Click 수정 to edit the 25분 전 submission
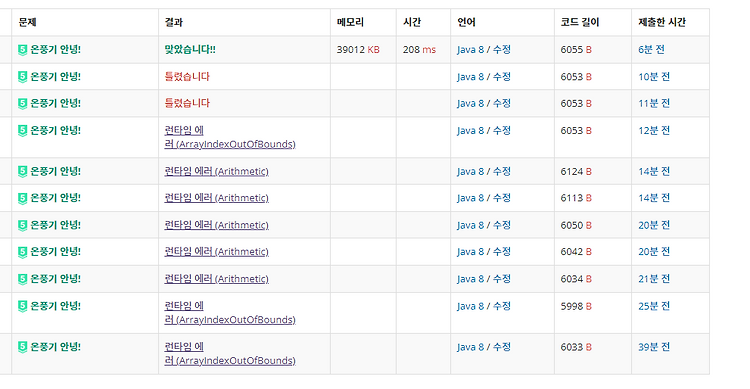Image resolution: width=750 pixels, height=389 pixels. coord(502,306)
